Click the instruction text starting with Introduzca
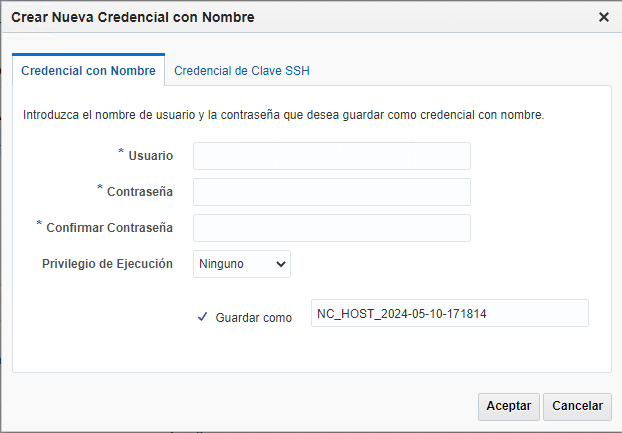This screenshot has width=622, height=433. (x=283, y=115)
